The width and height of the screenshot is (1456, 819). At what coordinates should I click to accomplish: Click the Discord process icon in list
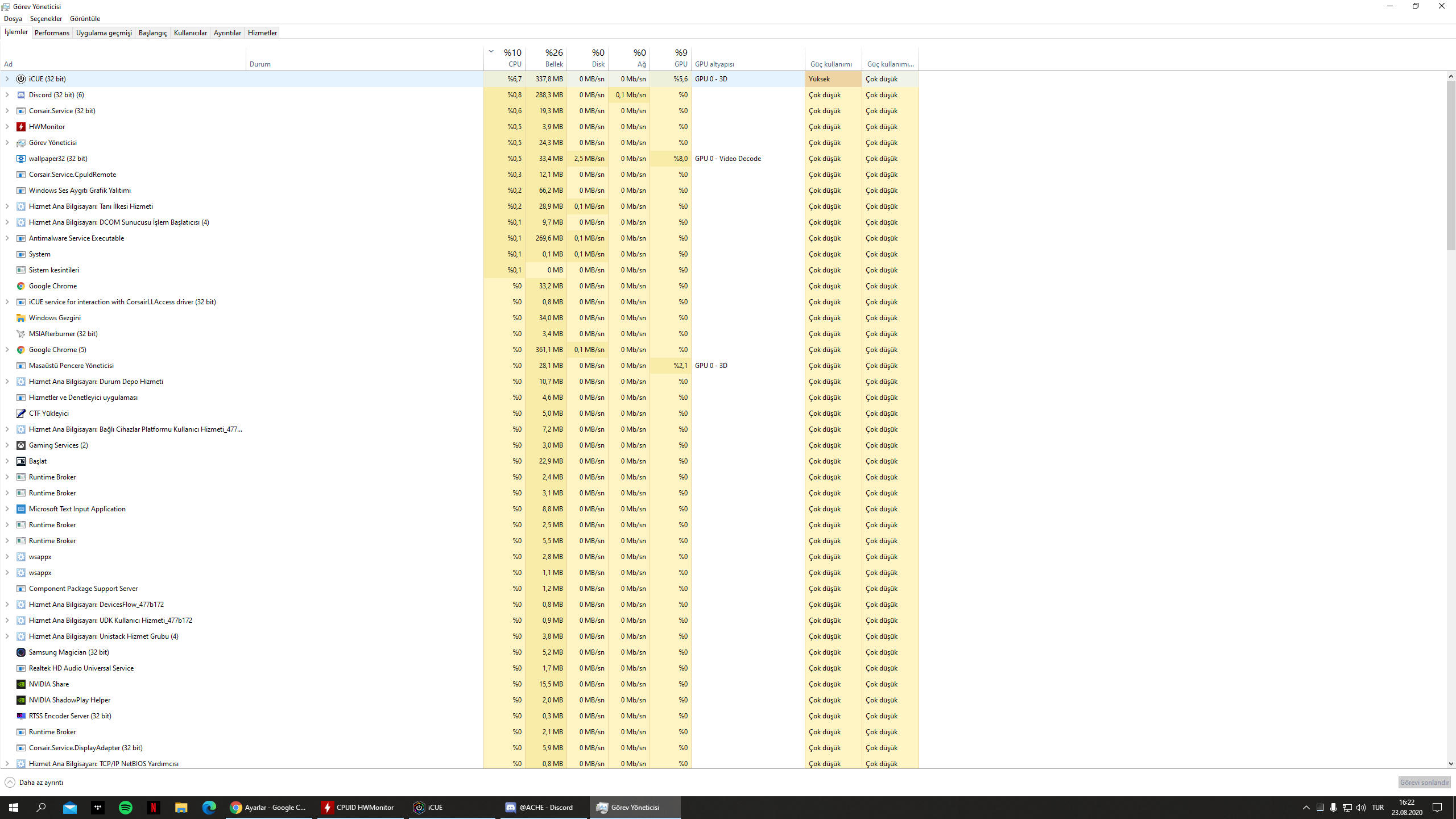(21, 95)
